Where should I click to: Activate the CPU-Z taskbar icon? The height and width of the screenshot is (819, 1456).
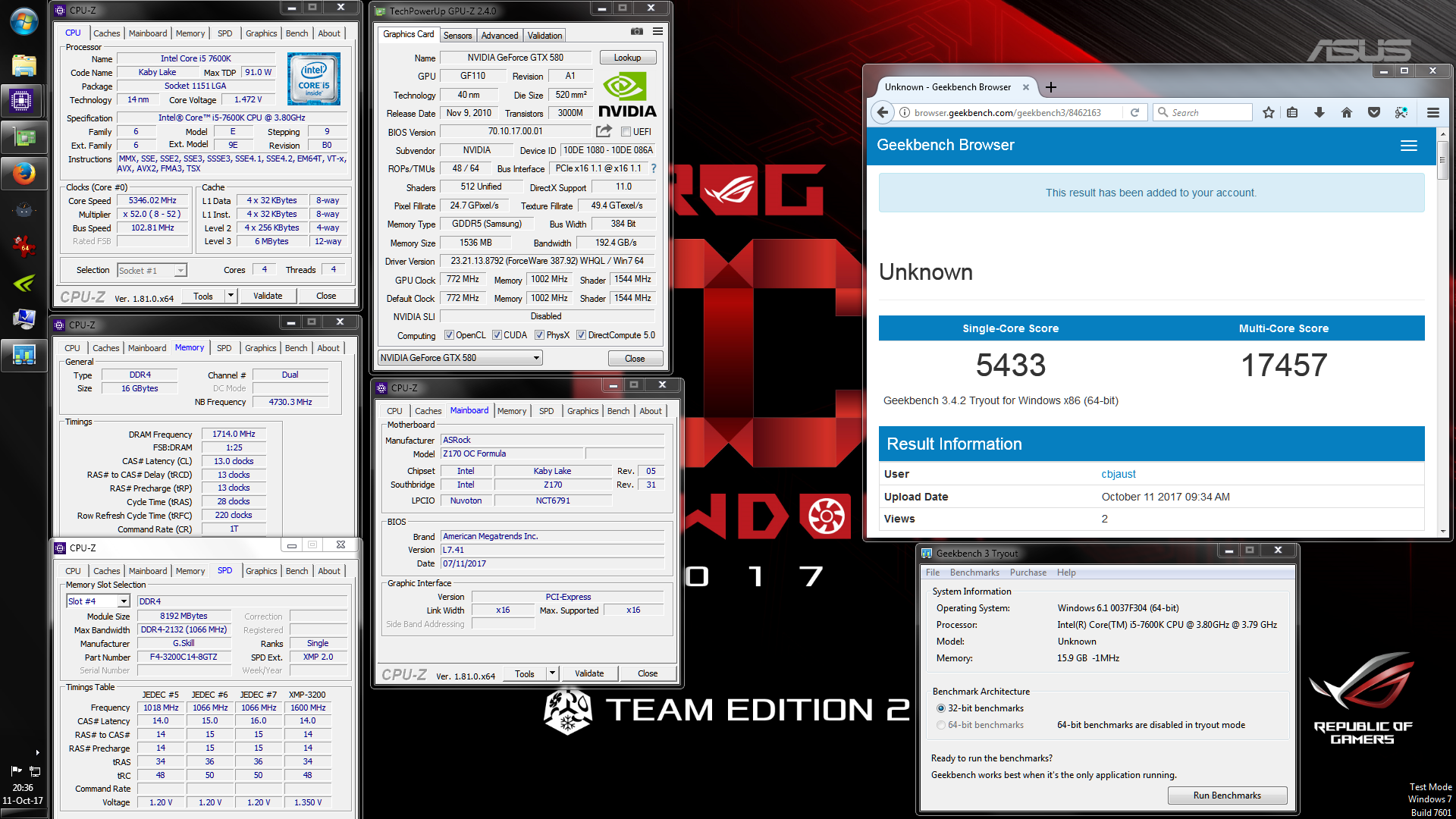click(x=22, y=101)
